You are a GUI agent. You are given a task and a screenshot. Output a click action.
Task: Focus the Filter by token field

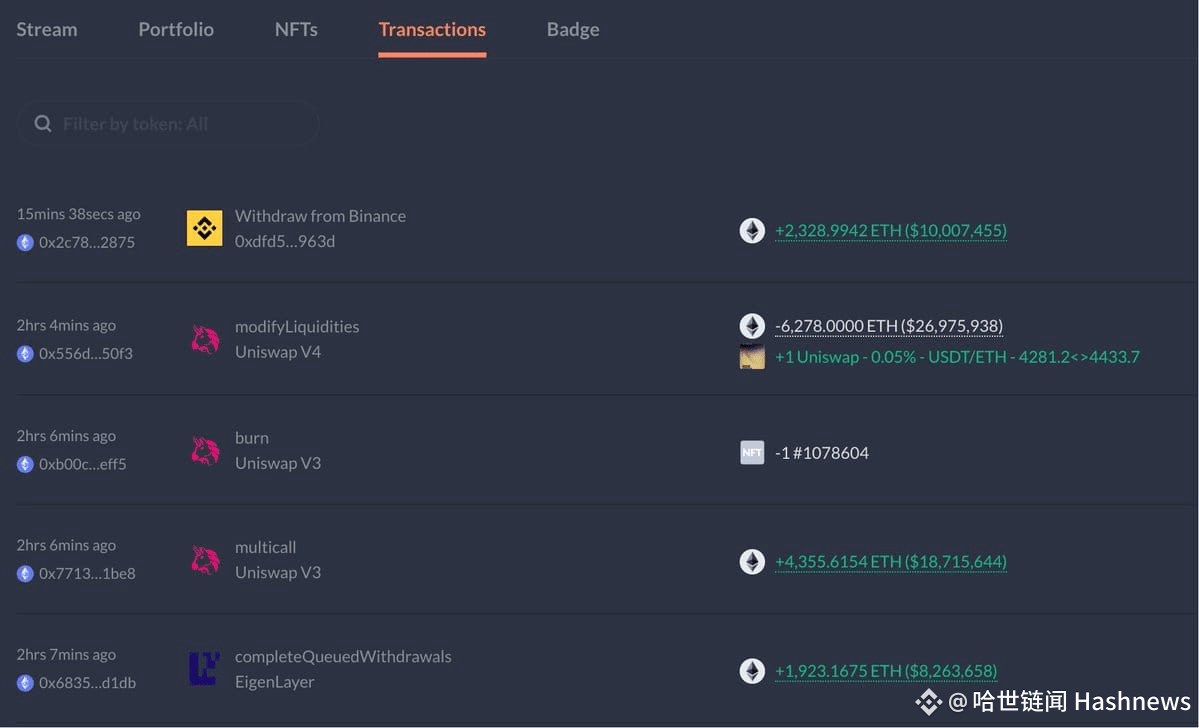coord(168,124)
